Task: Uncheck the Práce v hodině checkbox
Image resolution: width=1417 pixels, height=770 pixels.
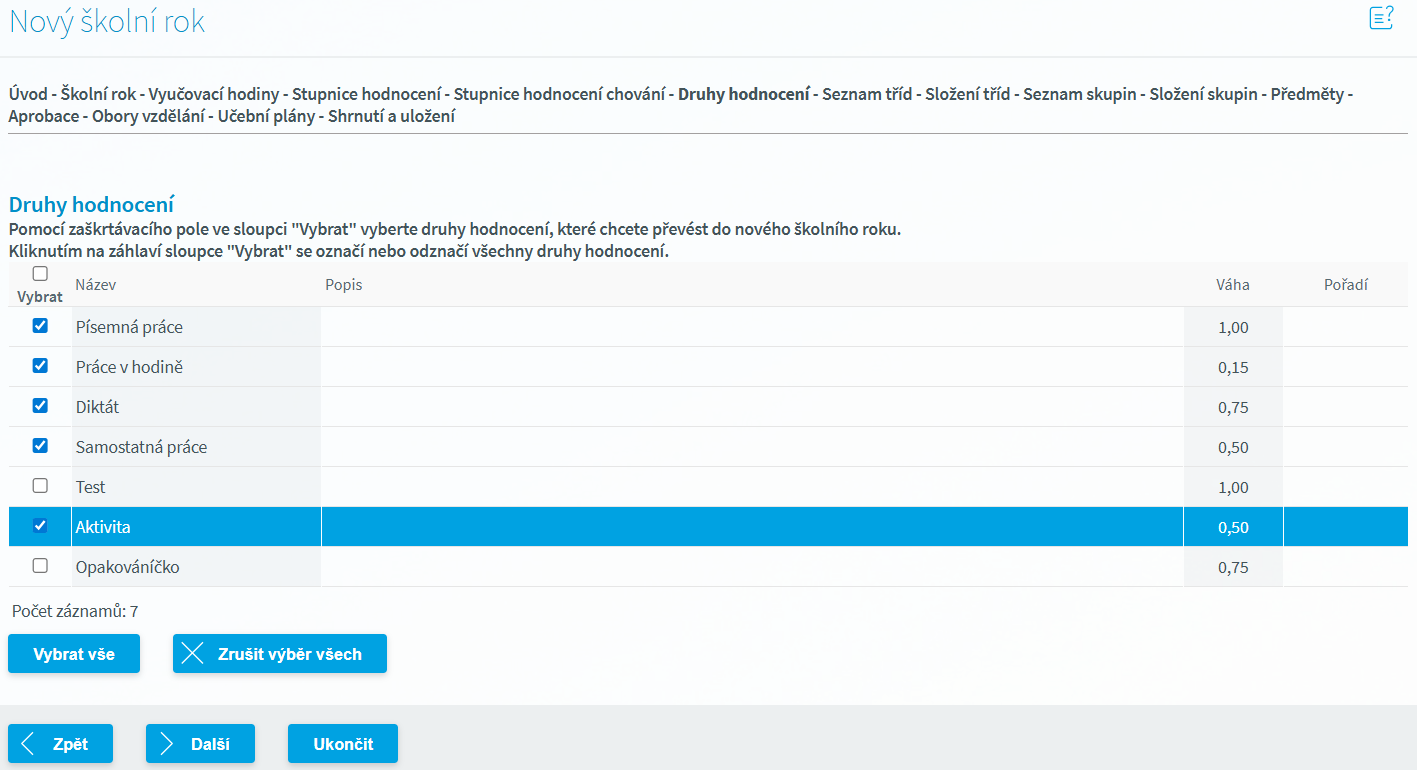Action: (40, 366)
